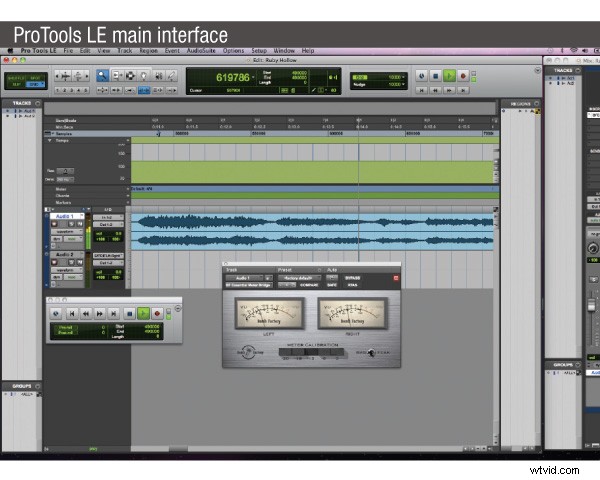Select the Zoomer magnifier tool
Viewport: 600px width, 480px height.
(x=102, y=76)
